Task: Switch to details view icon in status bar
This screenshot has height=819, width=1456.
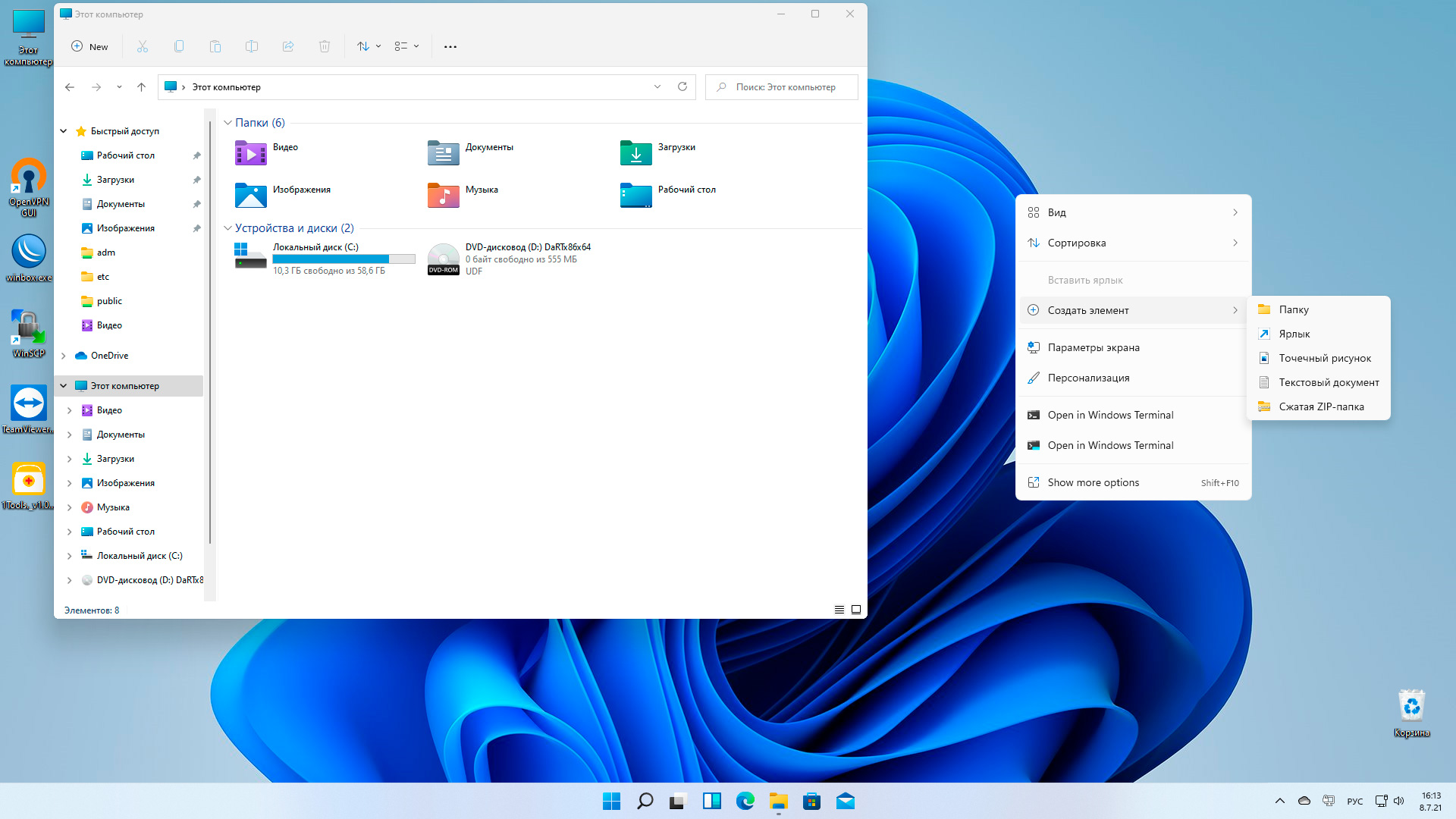Action: [839, 610]
